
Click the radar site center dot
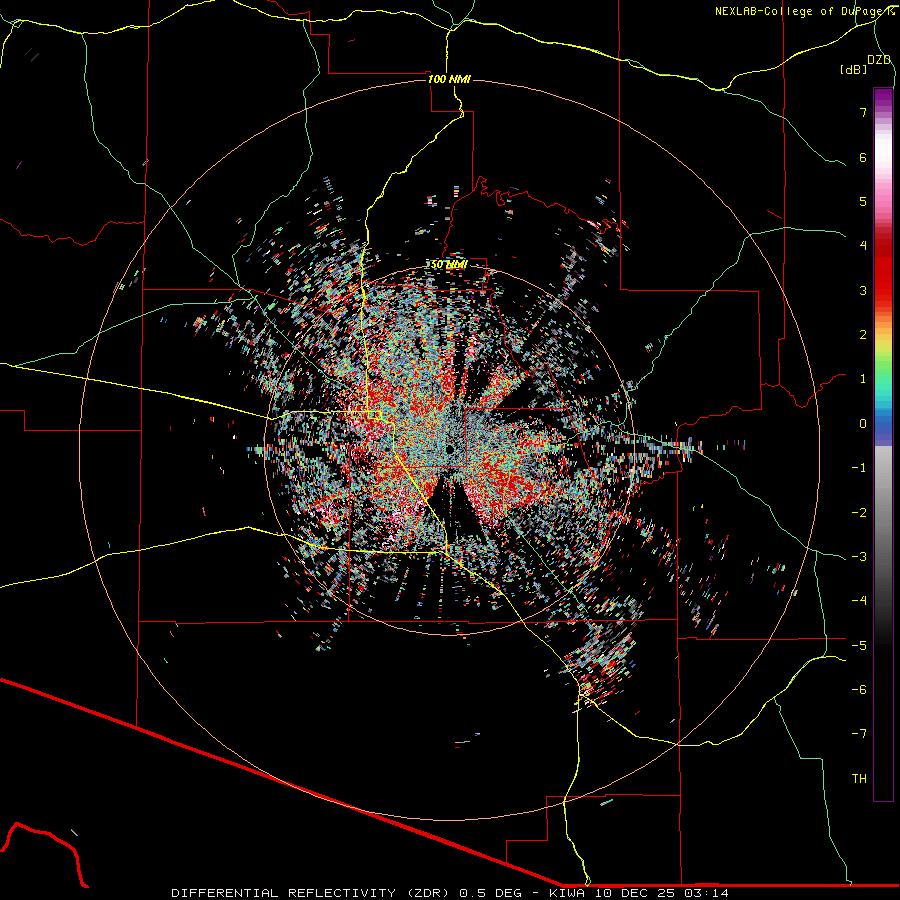450,449
